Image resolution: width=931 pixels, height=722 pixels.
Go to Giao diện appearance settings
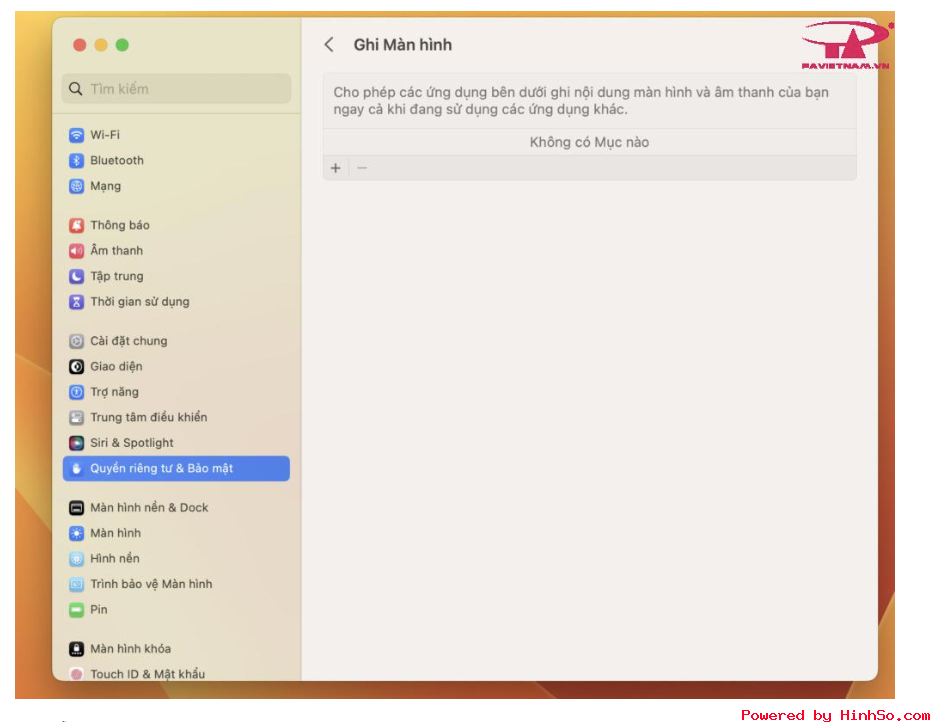point(116,367)
